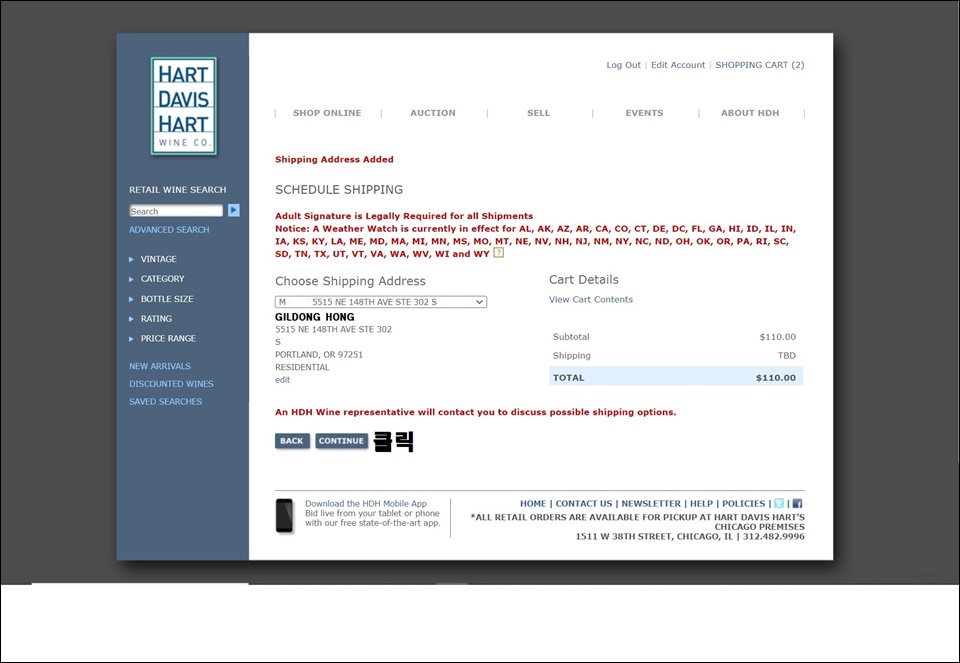Open SAVED SEARCHES link

click(165, 402)
